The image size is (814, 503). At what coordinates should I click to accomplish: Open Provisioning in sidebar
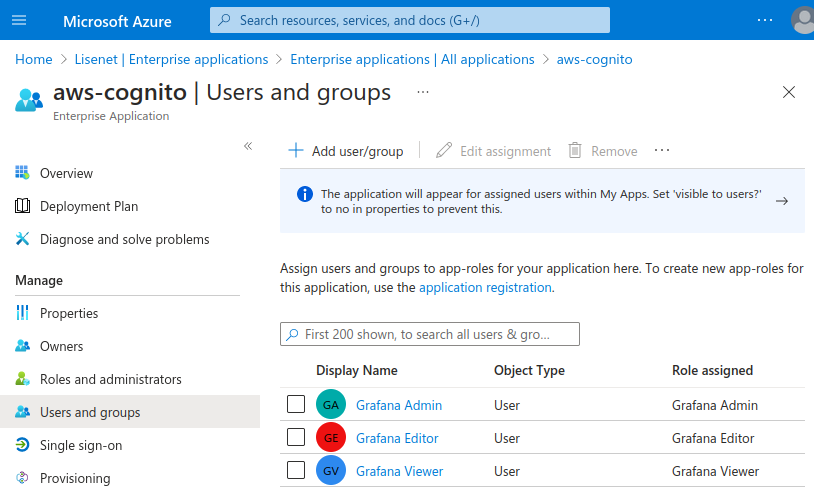click(75, 479)
